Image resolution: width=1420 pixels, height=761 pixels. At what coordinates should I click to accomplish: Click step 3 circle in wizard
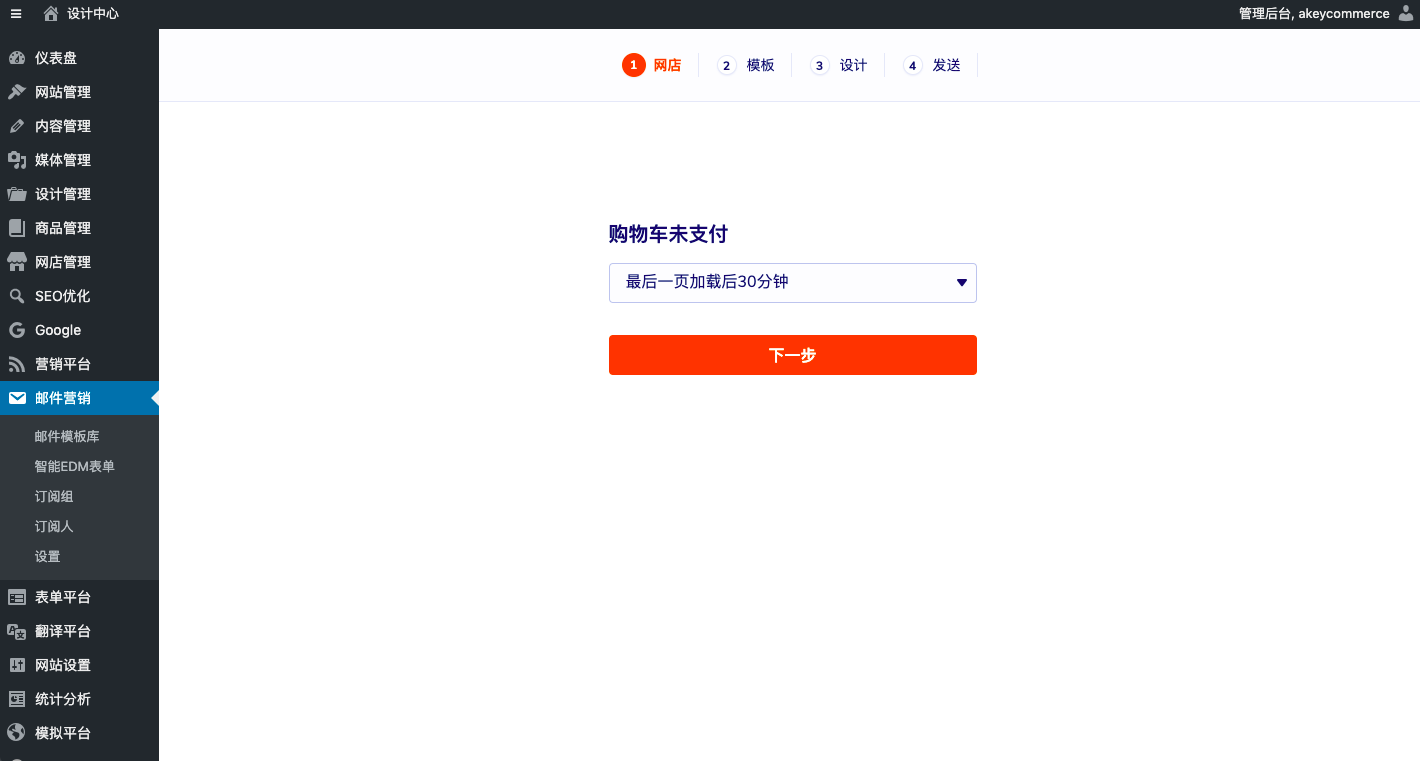coord(820,65)
